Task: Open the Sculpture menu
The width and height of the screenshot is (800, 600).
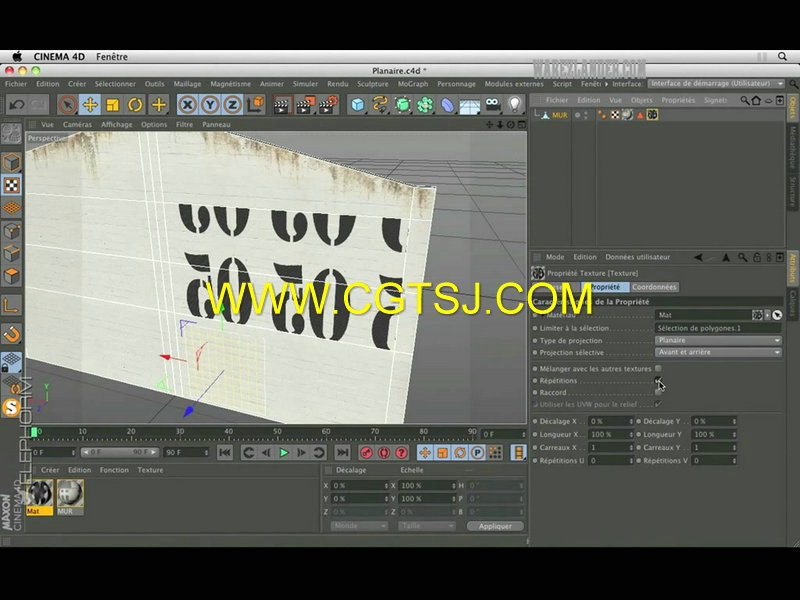Action: tap(372, 84)
